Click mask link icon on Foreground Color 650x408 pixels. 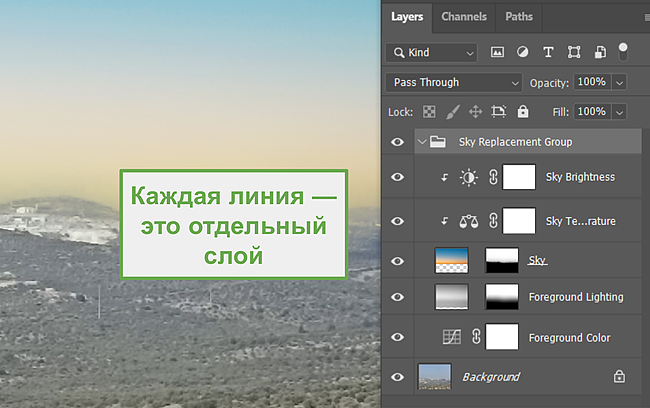click(x=476, y=337)
